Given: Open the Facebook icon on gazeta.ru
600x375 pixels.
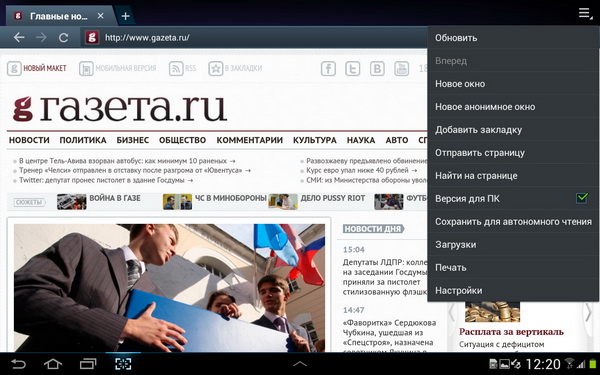Looking at the screenshot, I should pos(328,68).
